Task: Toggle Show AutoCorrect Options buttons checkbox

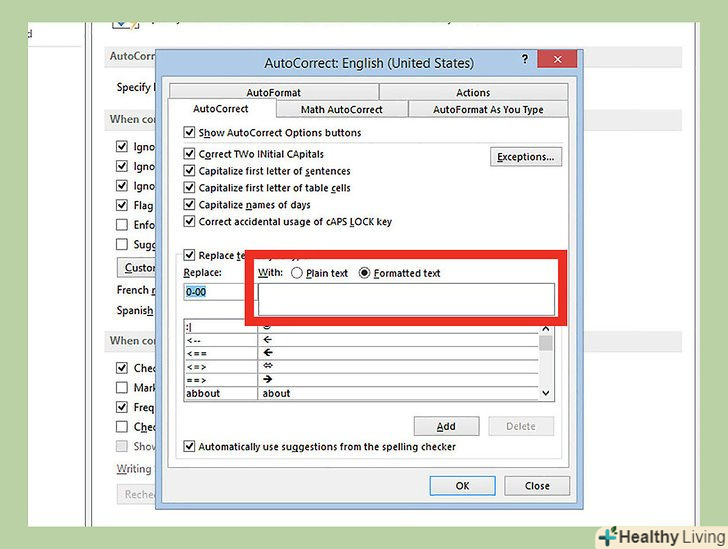Action: [x=189, y=132]
